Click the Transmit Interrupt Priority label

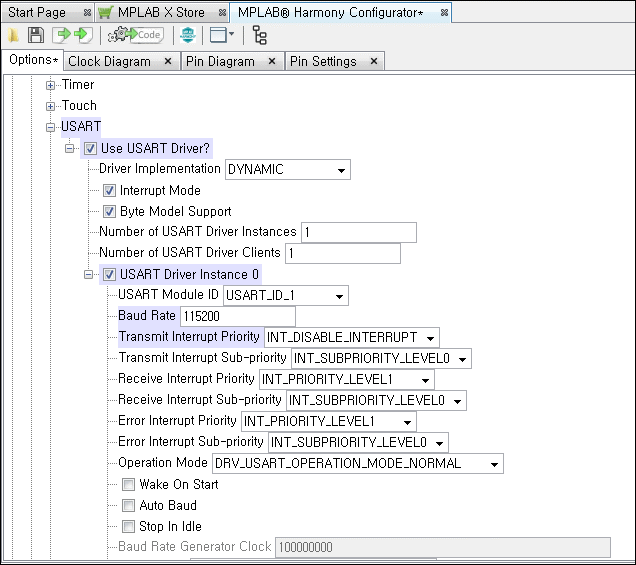(189, 337)
